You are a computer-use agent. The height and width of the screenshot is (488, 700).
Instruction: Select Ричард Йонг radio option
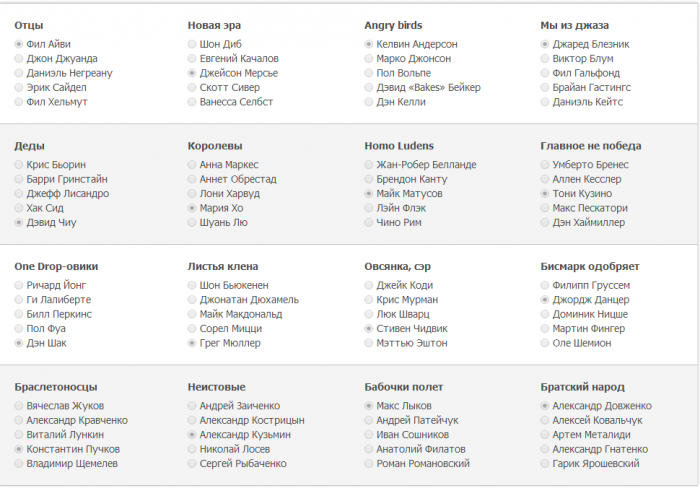click(20, 285)
